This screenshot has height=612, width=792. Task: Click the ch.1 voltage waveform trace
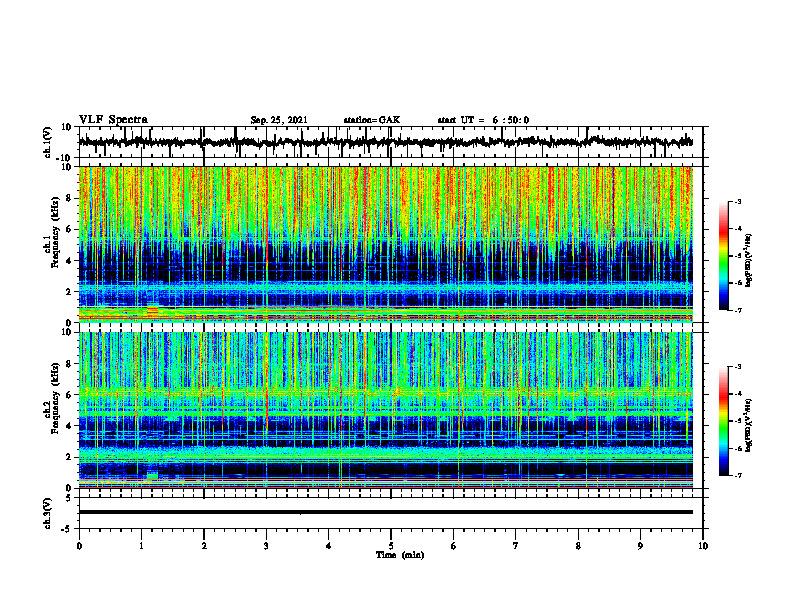[385, 142]
